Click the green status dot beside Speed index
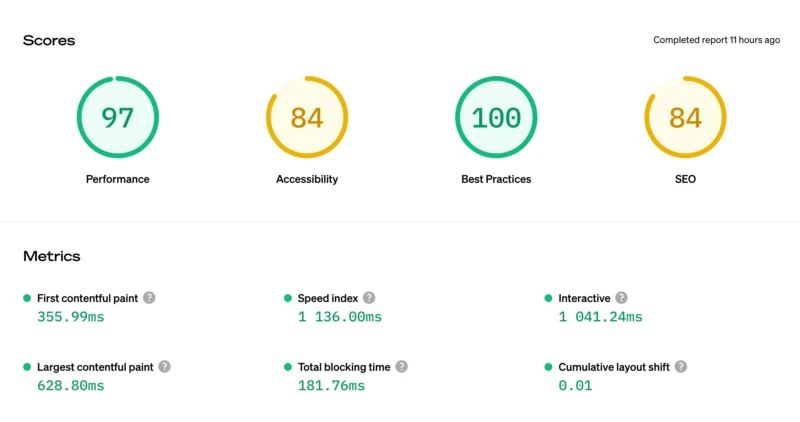800x422 pixels. [288, 298]
